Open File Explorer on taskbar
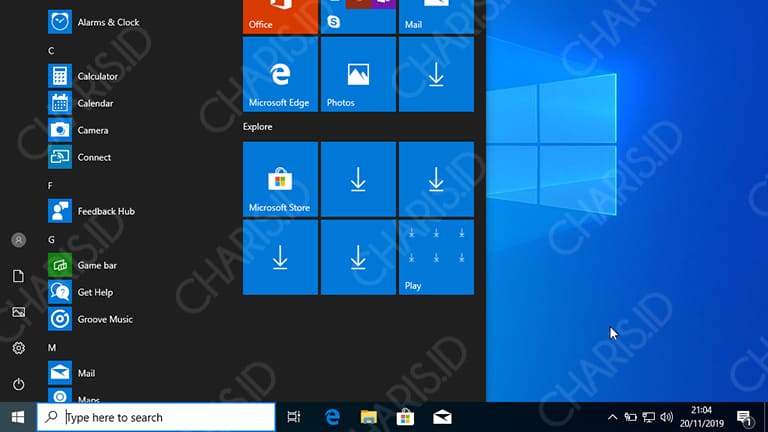Viewport: 768px width, 432px height. (x=369, y=417)
